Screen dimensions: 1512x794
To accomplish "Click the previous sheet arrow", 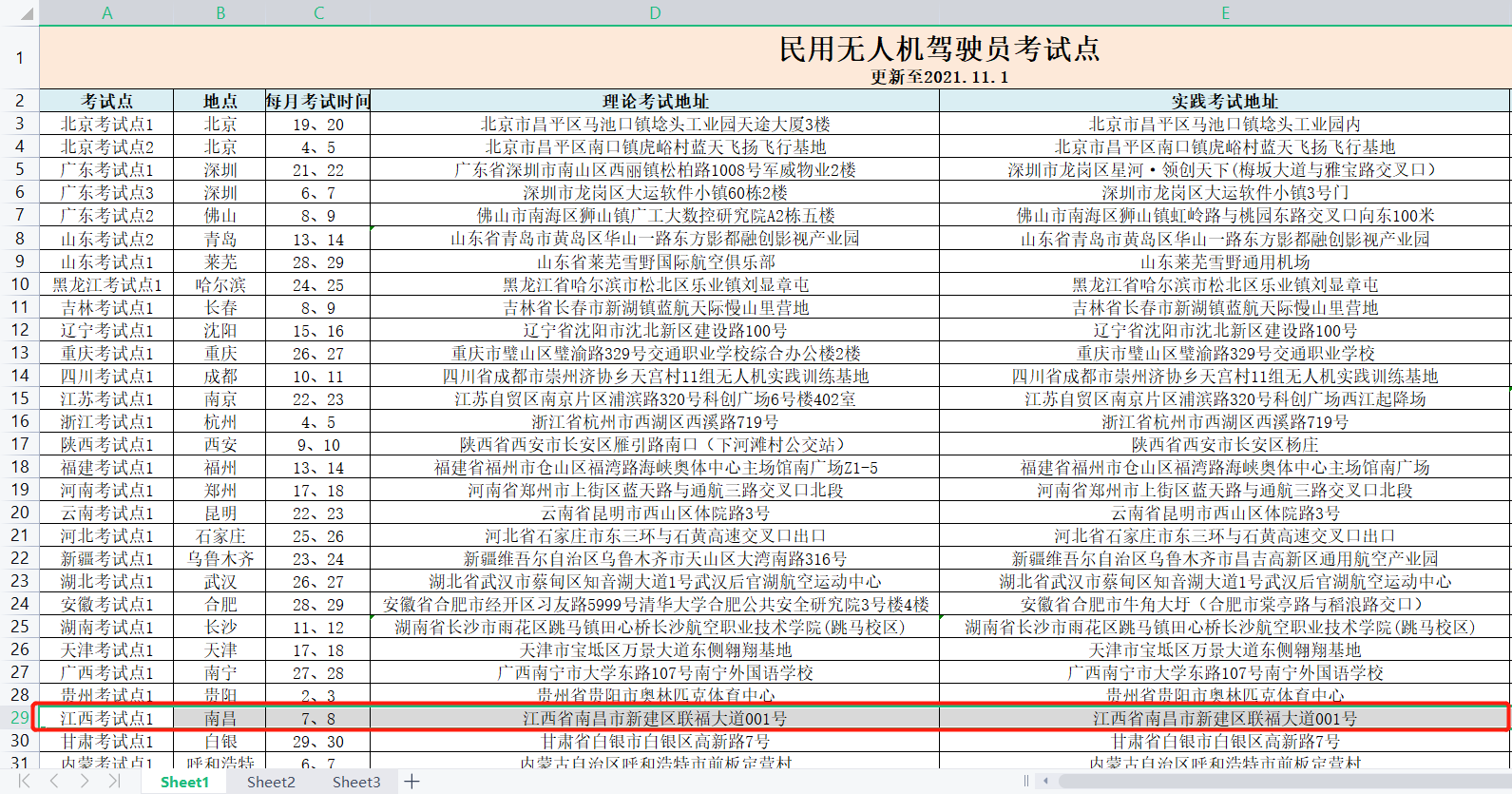I will click(54, 781).
